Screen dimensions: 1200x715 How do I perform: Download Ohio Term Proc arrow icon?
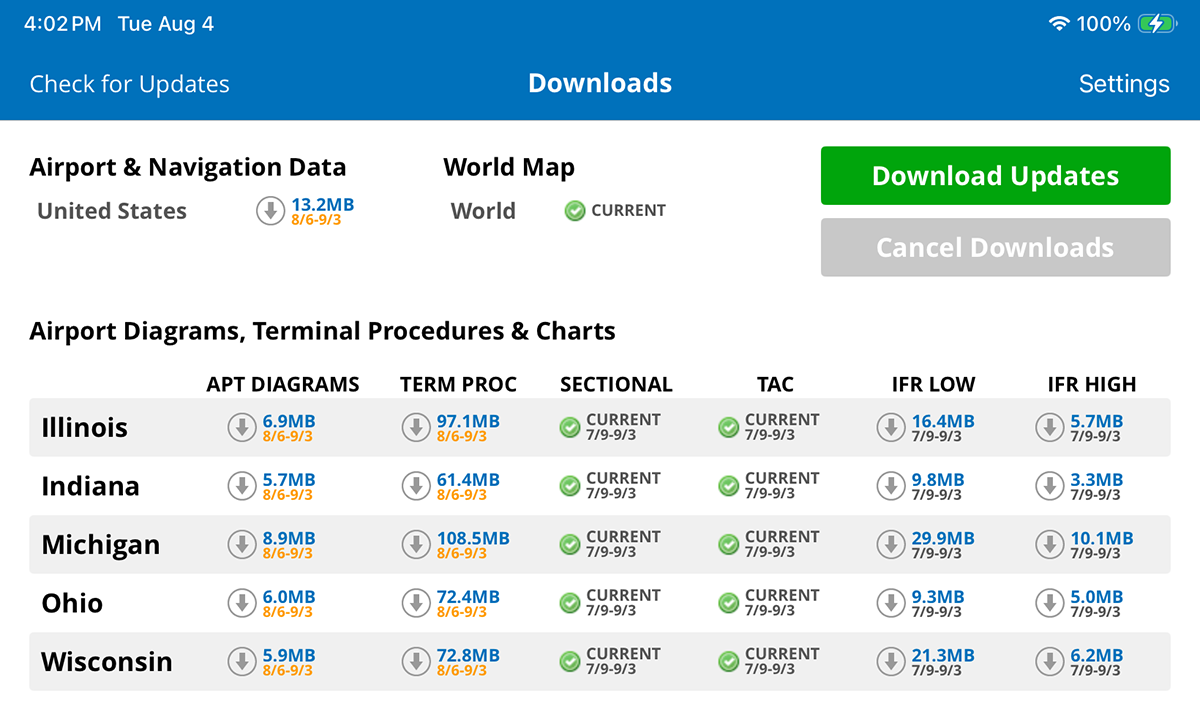tap(416, 604)
